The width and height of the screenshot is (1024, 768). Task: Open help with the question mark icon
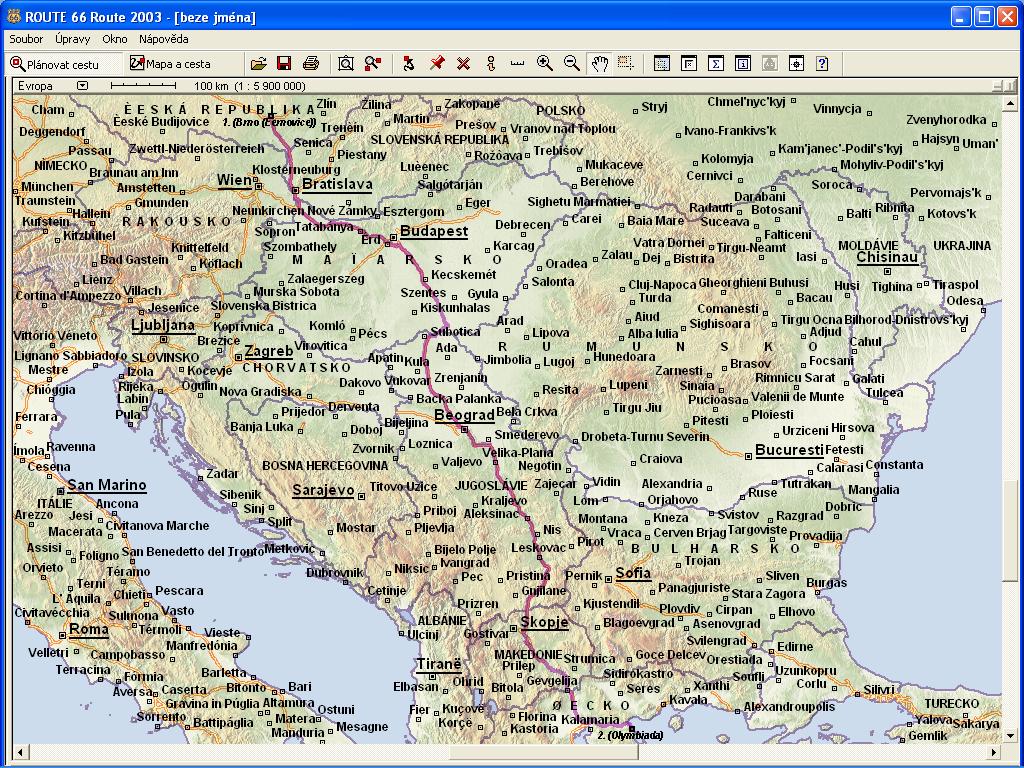[x=823, y=63]
